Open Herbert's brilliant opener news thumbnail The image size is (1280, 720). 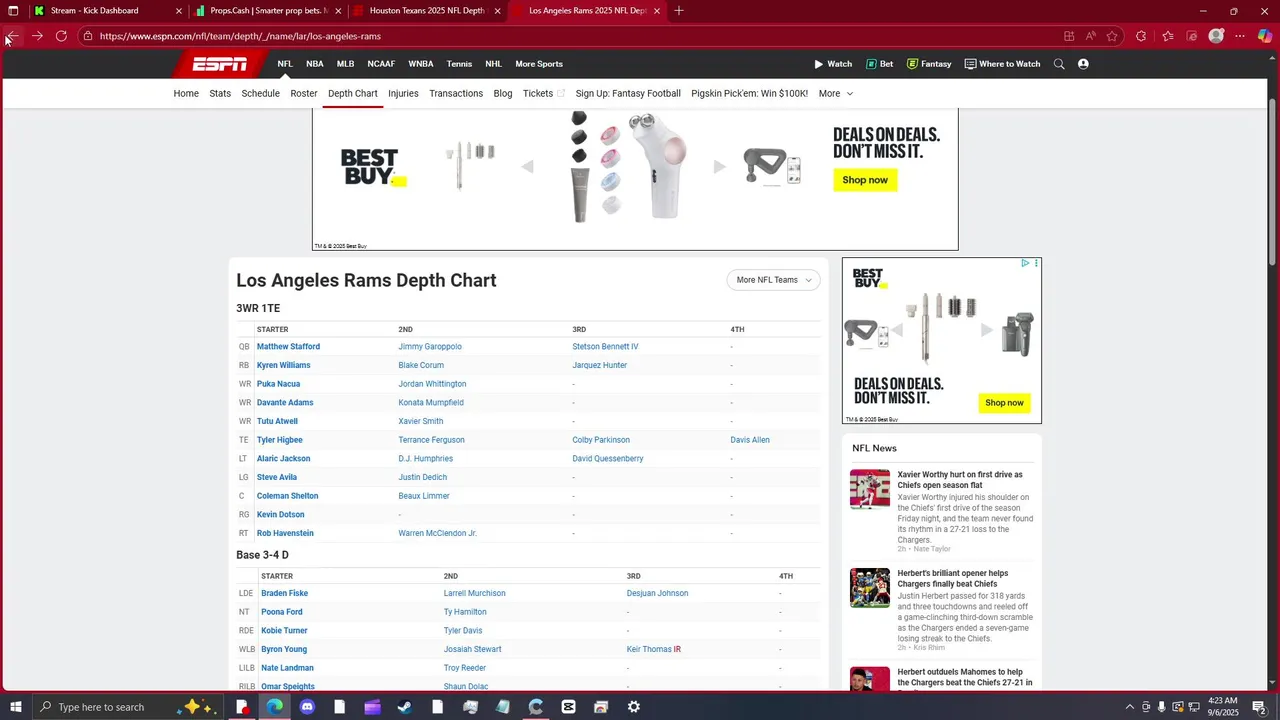pos(870,588)
